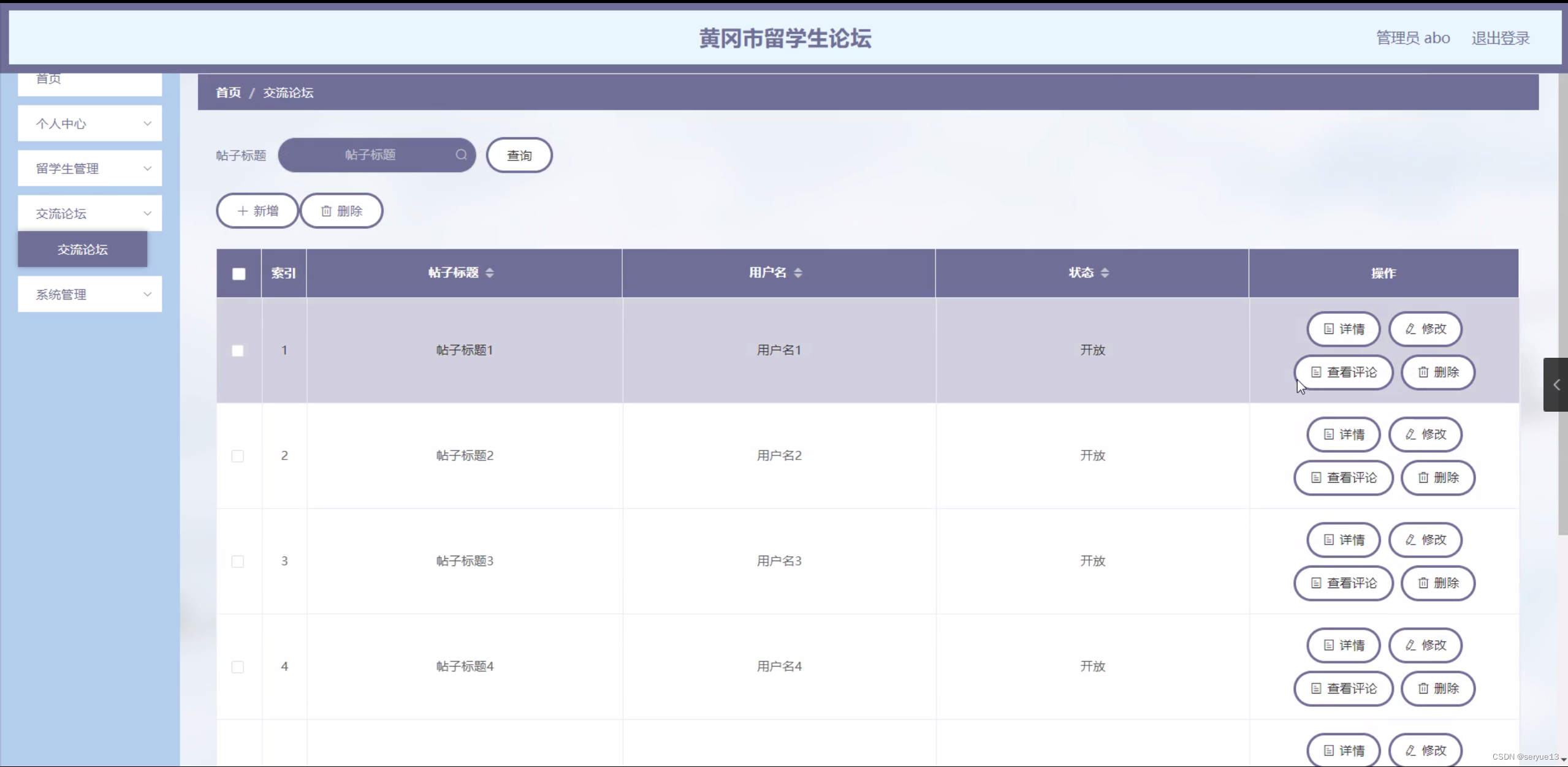Click the 查询 search button
This screenshot has height=767, width=1568.
click(x=519, y=156)
